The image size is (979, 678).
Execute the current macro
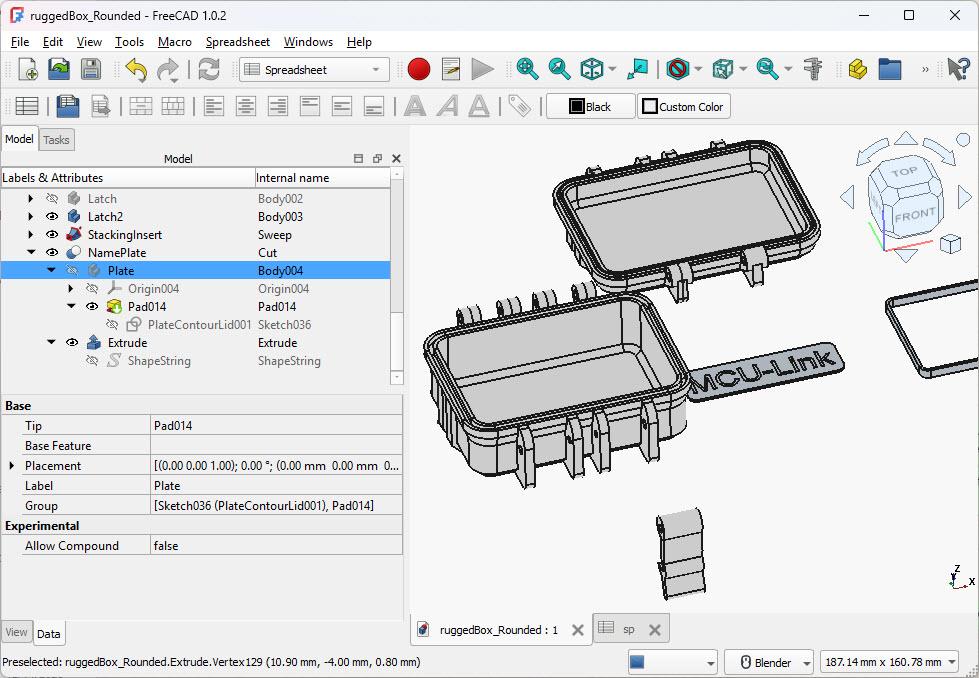point(483,69)
